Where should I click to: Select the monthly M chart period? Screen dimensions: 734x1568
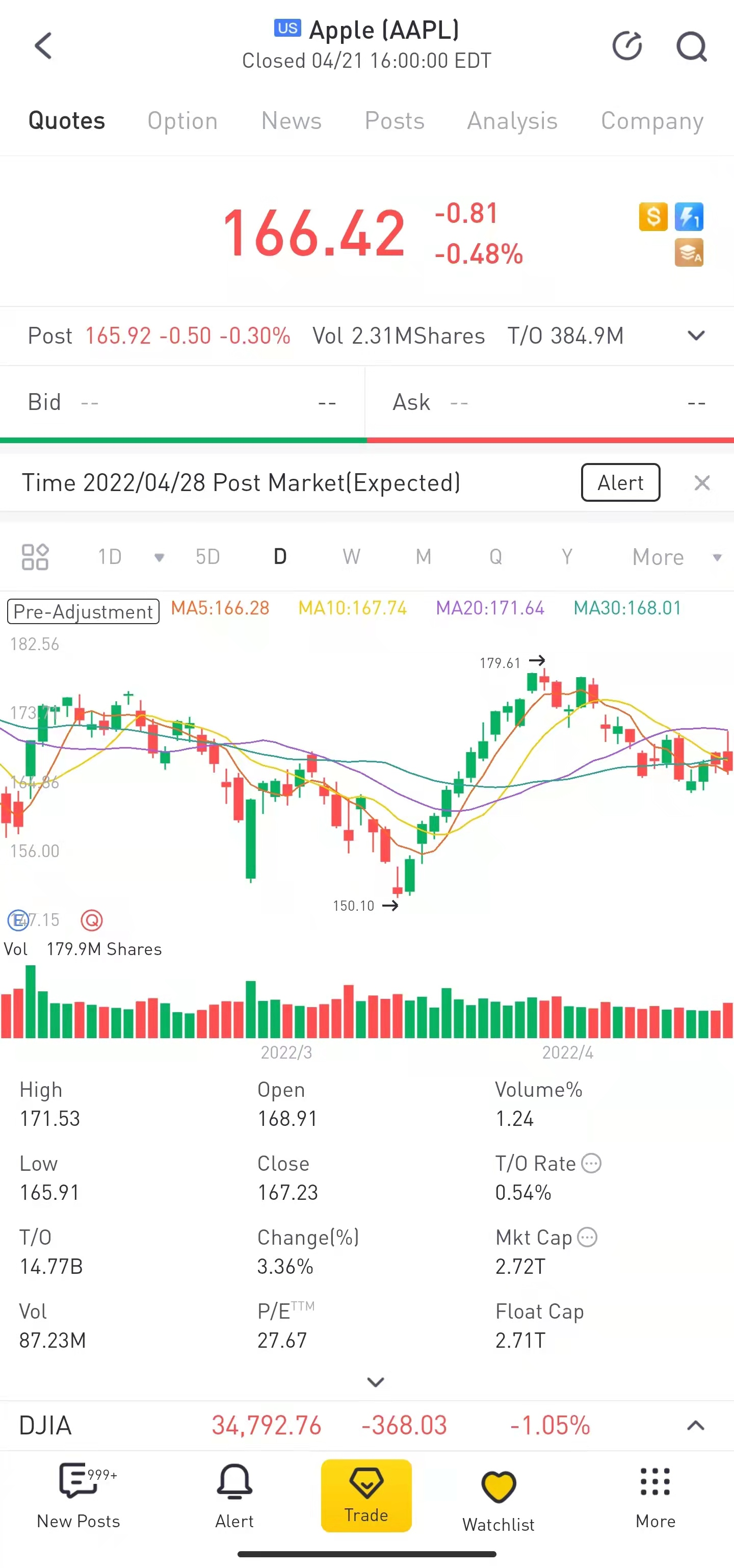[424, 556]
